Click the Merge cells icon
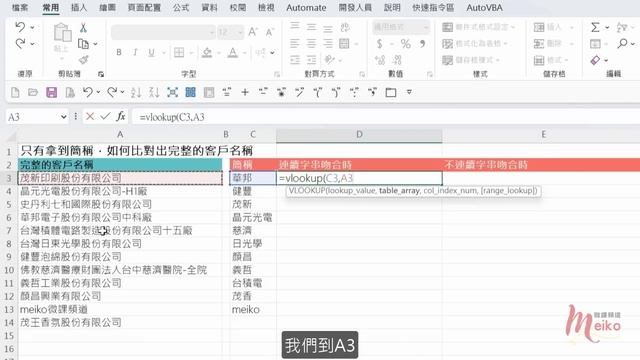The width and height of the screenshot is (640, 360). coord(344,44)
